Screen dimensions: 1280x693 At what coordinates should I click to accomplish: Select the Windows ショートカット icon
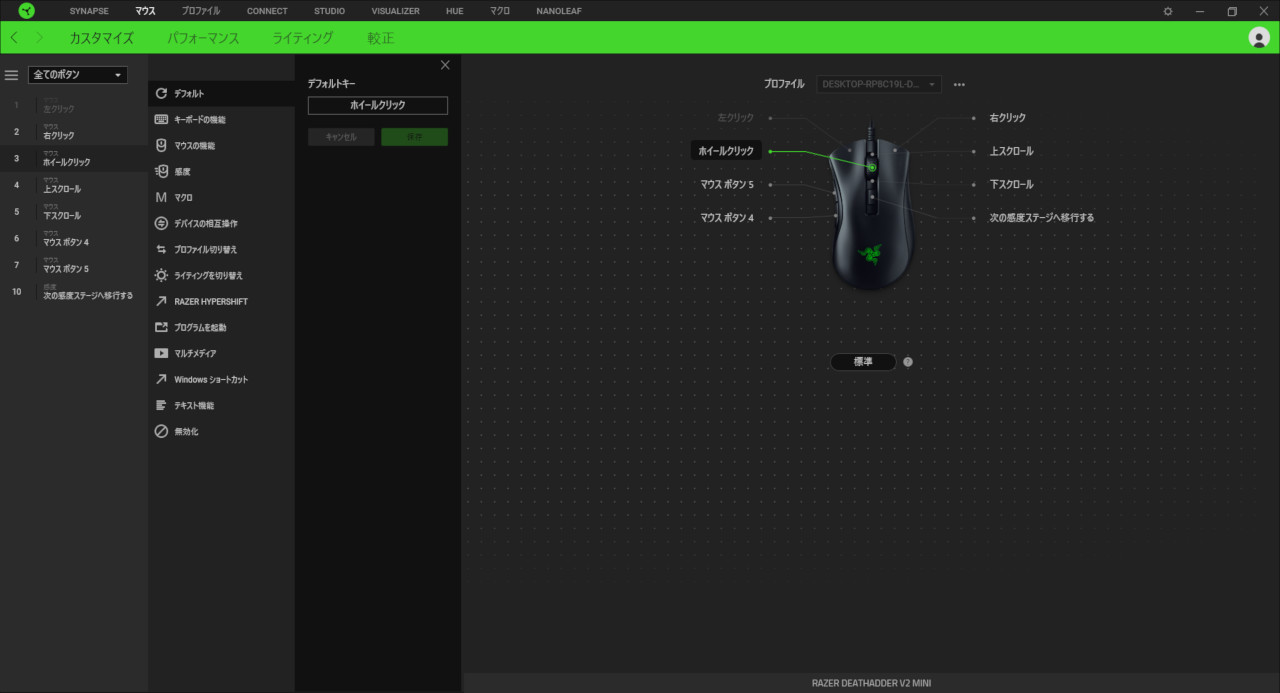click(161, 379)
